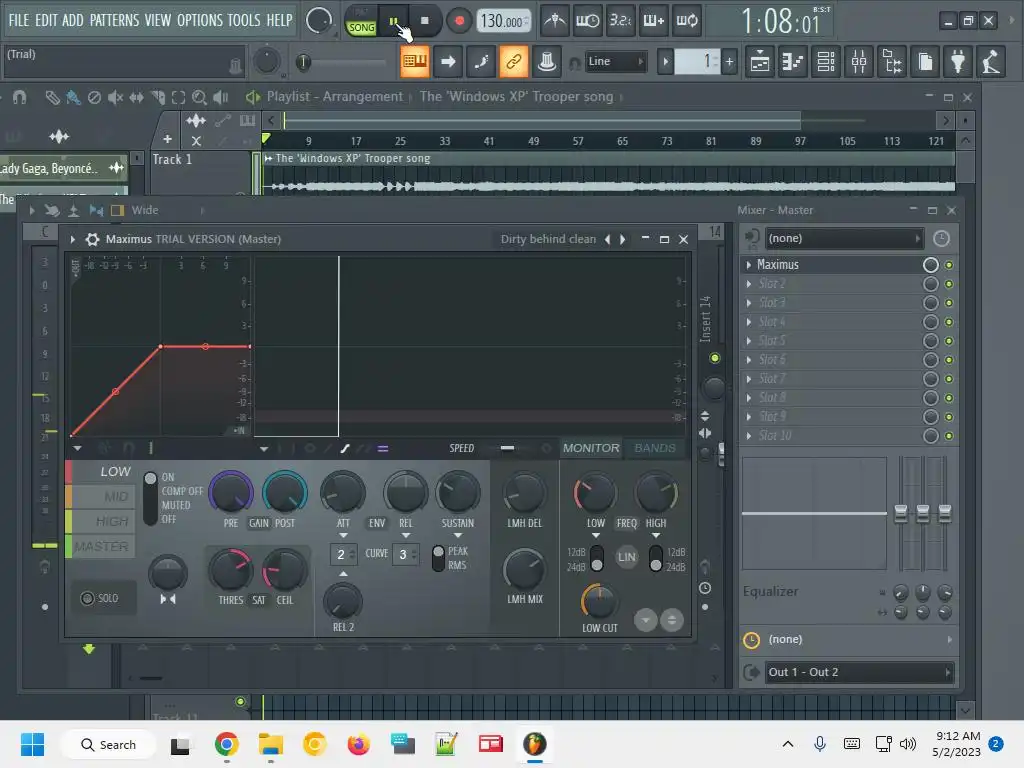The height and width of the screenshot is (768, 1024).
Task: Open the OPTIONS menu
Action: tap(200, 20)
